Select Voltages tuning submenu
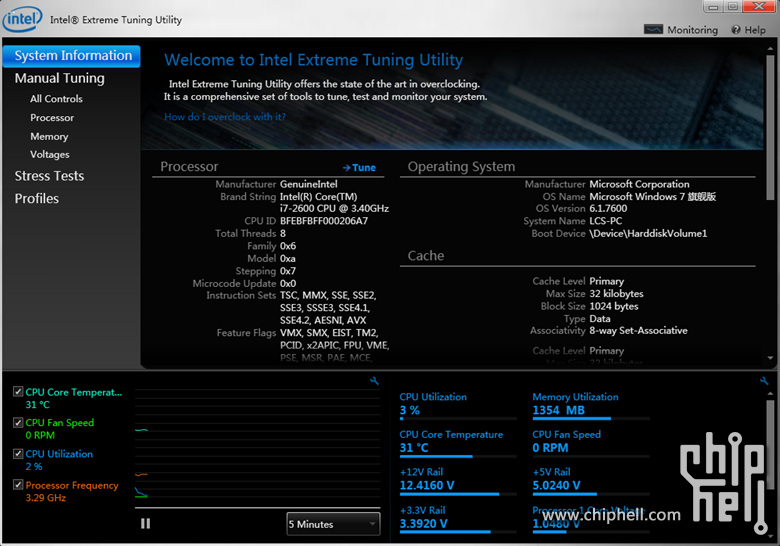Image resolution: width=780 pixels, height=546 pixels. [x=50, y=155]
